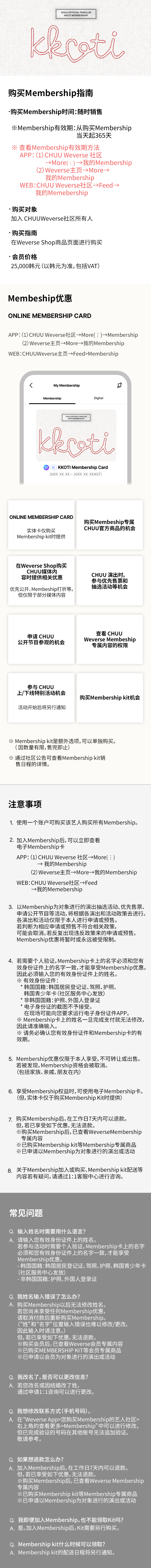Click the rotate icon beside My Membership
The height and width of the screenshot is (1568, 151).
coord(119,385)
